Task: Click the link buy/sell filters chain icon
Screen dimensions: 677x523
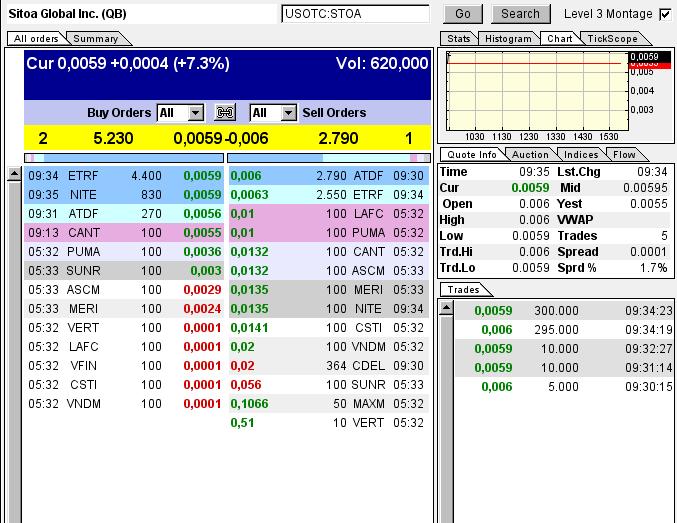Action: (x=225, y=113)
